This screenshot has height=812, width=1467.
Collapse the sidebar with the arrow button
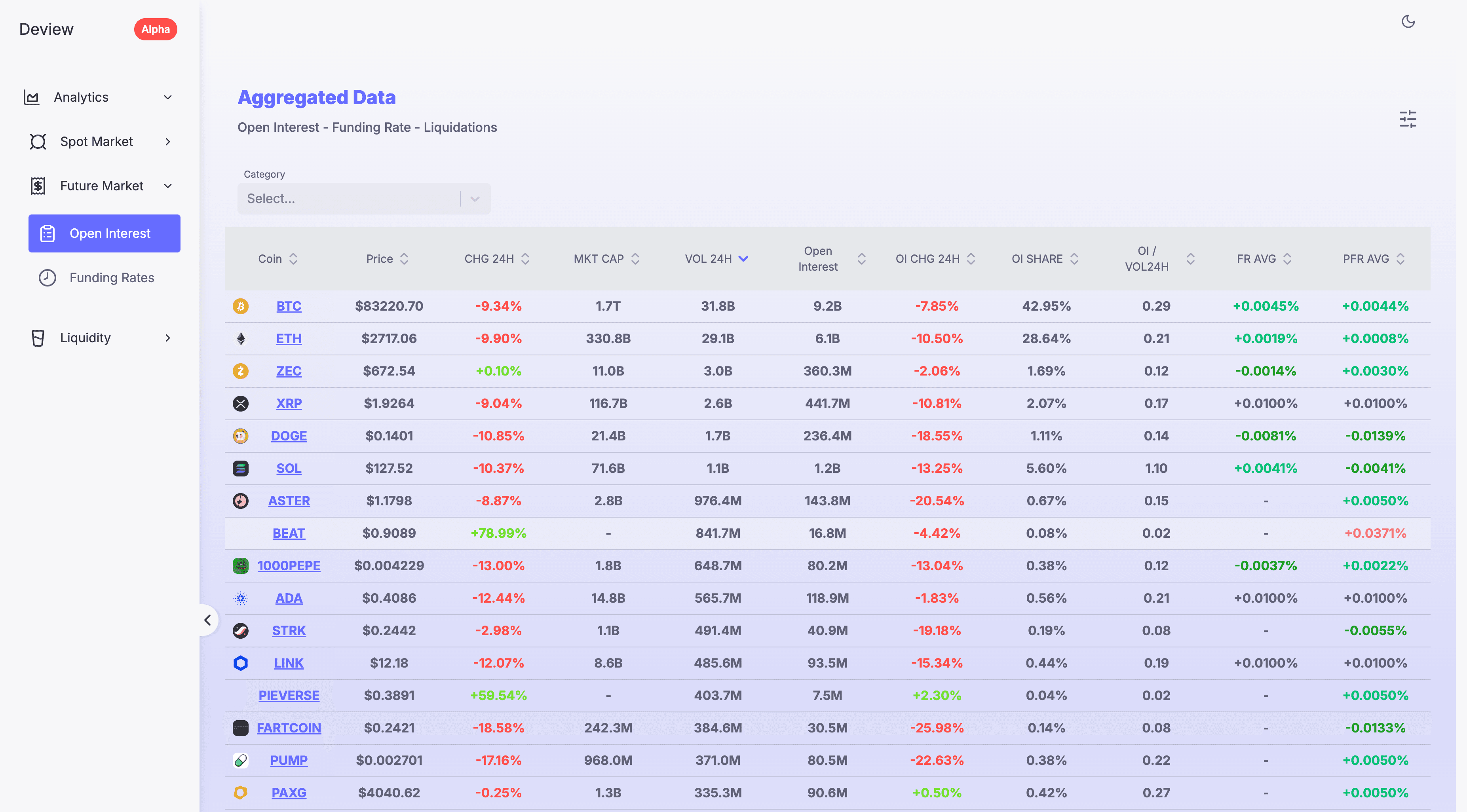[x=207, y=620]
